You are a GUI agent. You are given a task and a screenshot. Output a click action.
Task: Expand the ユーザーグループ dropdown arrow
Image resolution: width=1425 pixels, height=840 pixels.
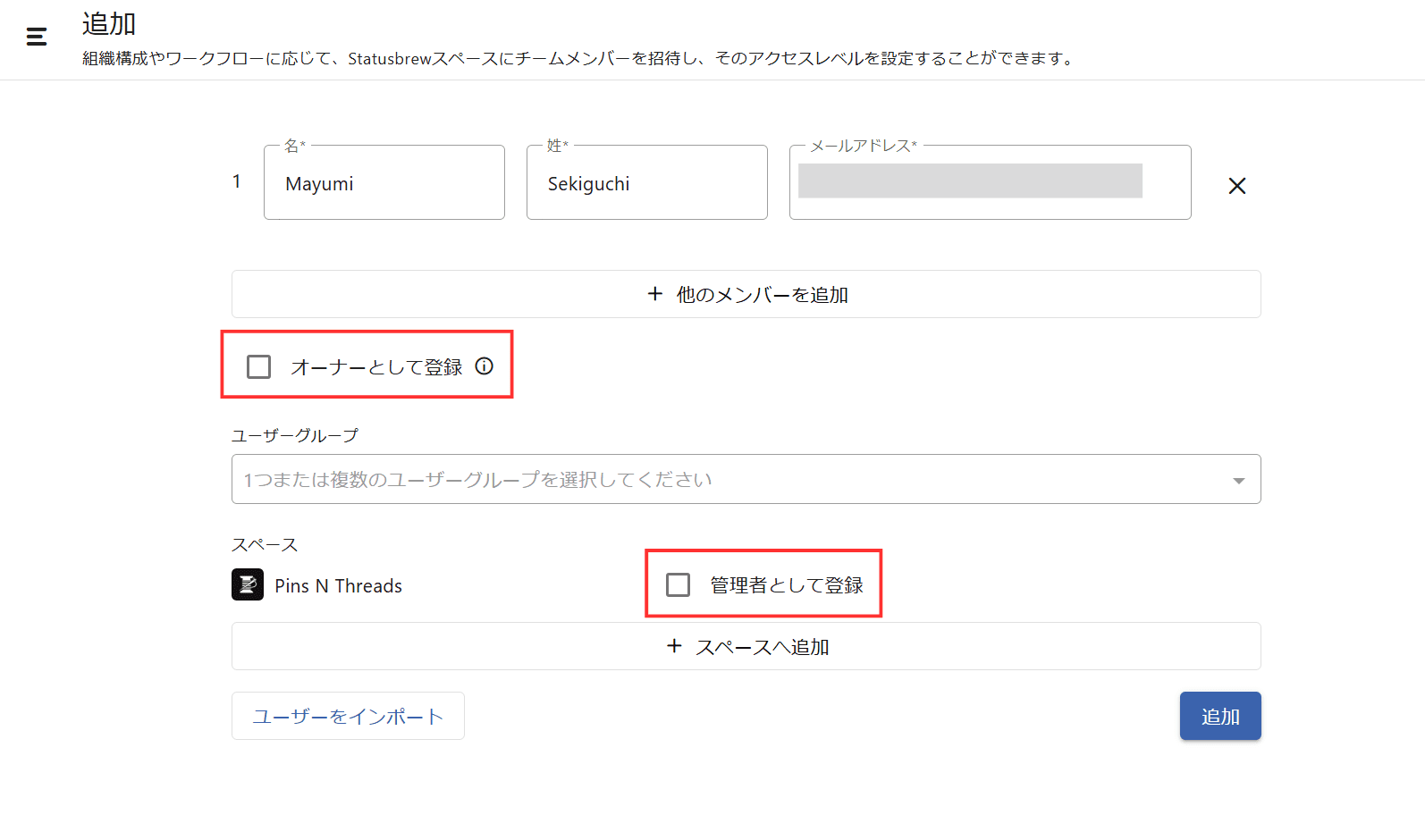coord(1238,481)
